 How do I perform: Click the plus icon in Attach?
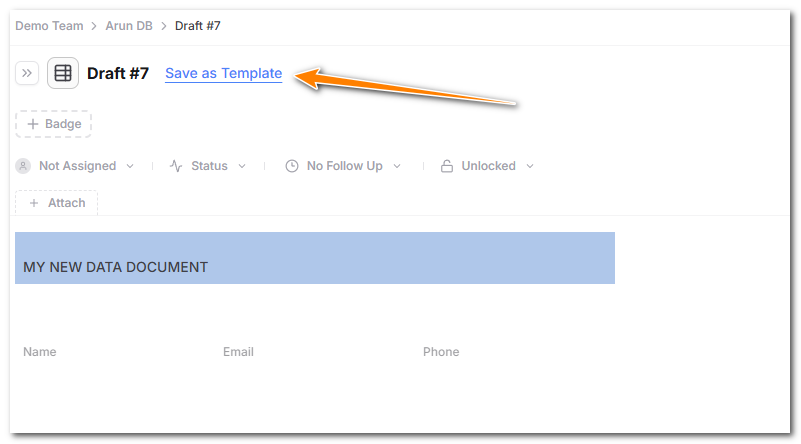point(34,203)
